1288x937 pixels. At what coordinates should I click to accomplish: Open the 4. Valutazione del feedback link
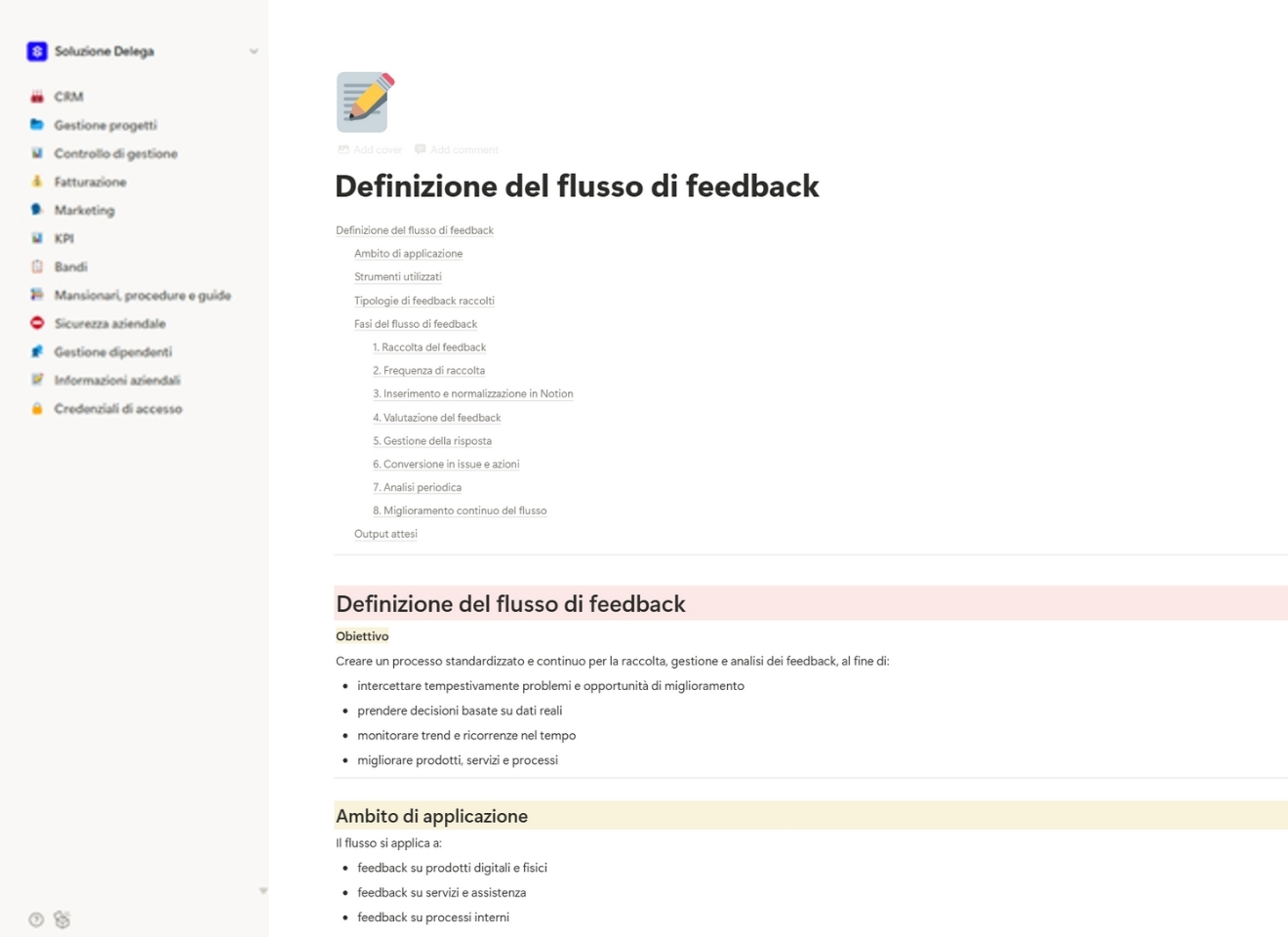(x=437, y=417)
